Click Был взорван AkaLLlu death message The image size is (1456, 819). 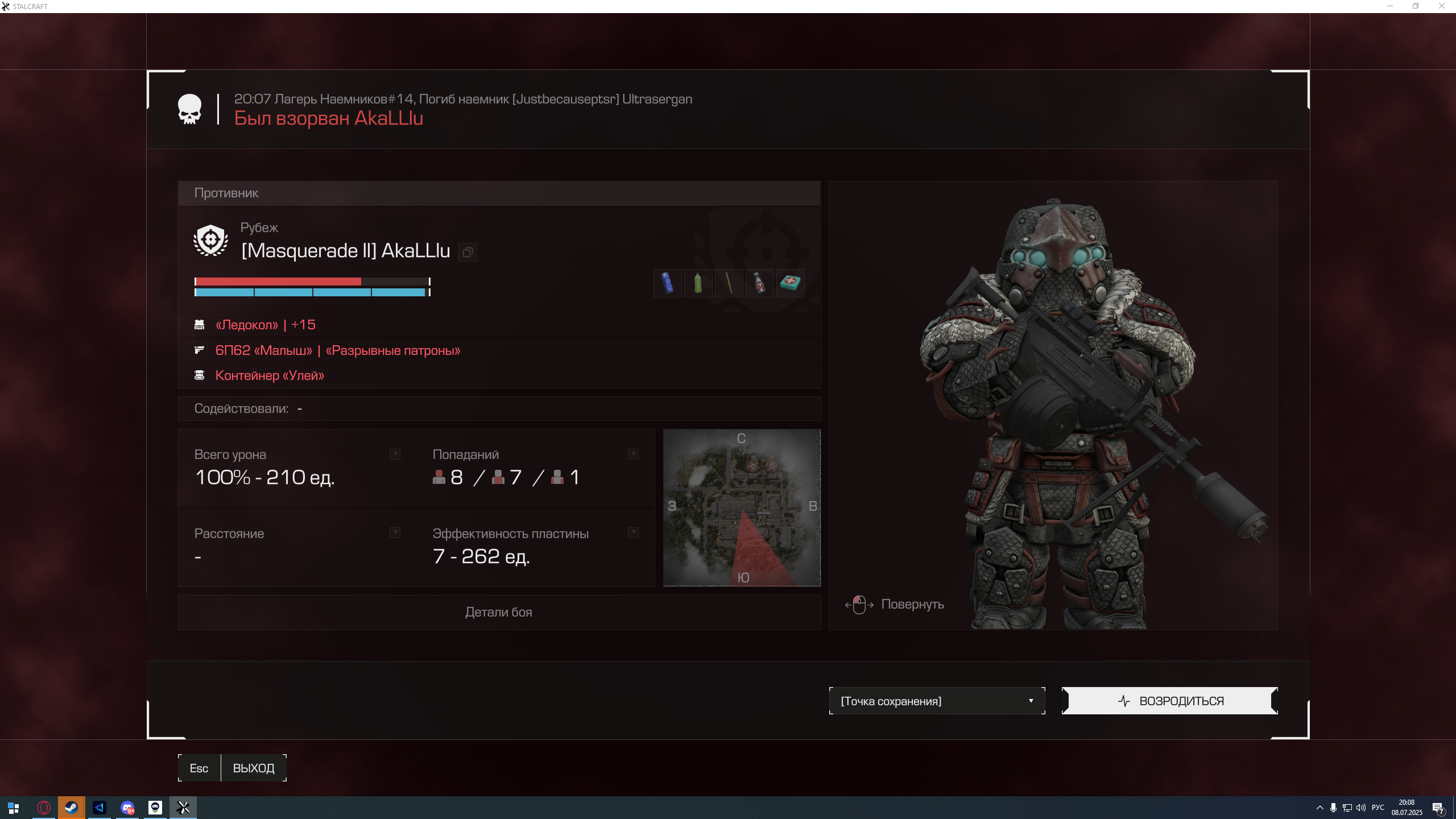(329, 118)
